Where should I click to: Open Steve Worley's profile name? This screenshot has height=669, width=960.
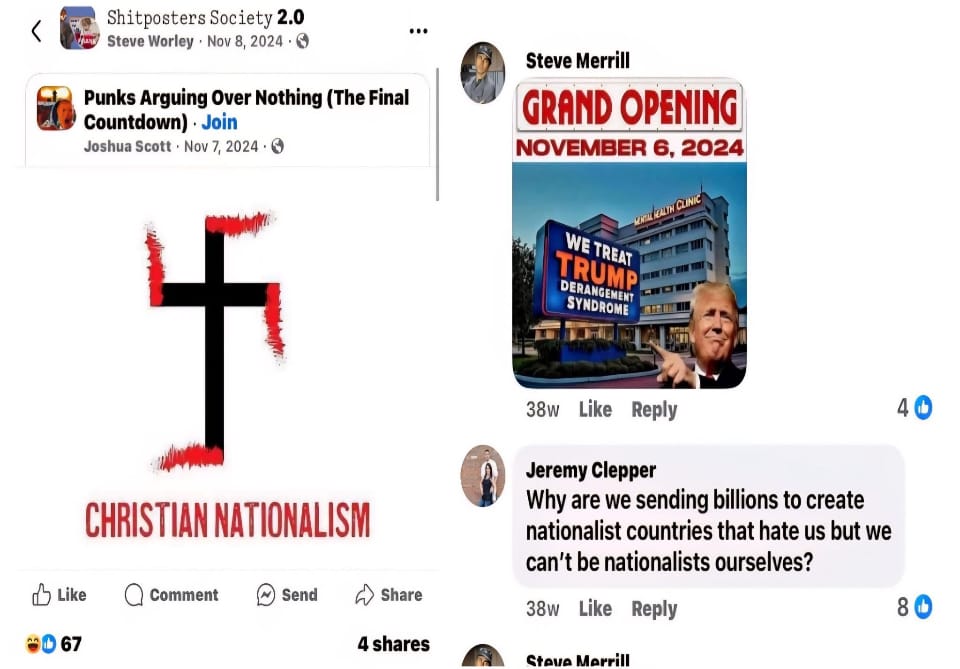click(150, 41)
